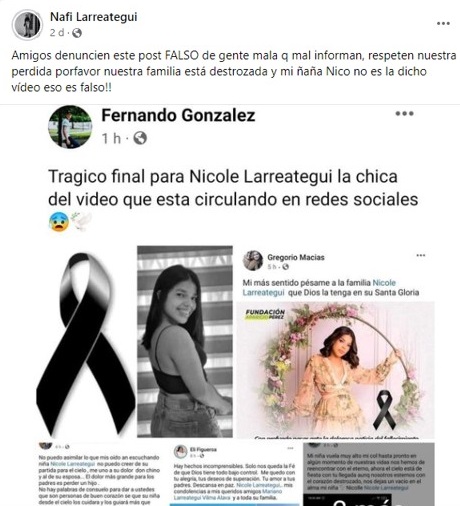Click the 1 h timestamp on the shared post
The width and height of the screenshot is (460, 506).
coord(111,138)
